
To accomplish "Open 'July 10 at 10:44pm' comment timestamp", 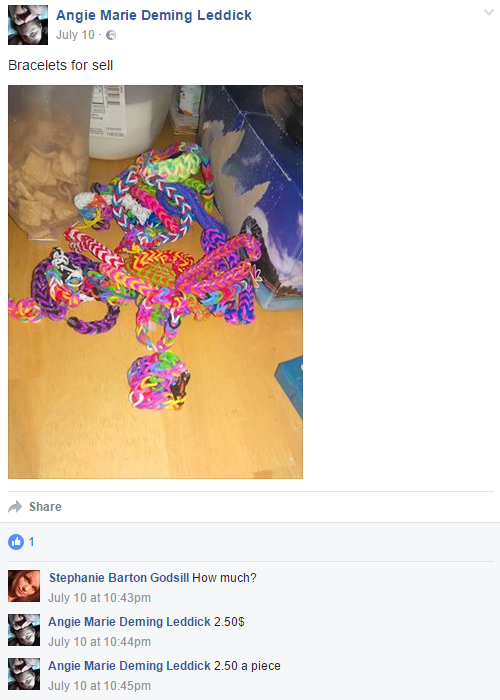I will [100, 642].
